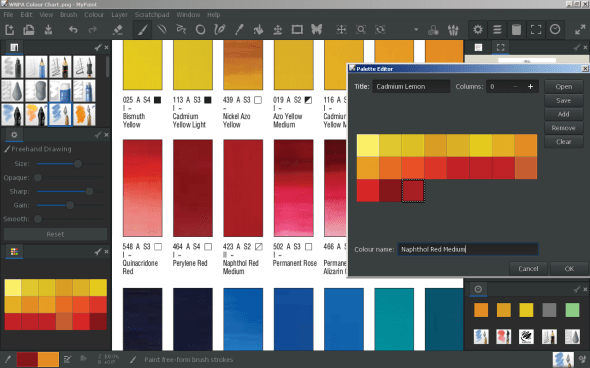Click Reset in Freehand Drawing options
Screen dimensions: 590x368
click(55, 234)
